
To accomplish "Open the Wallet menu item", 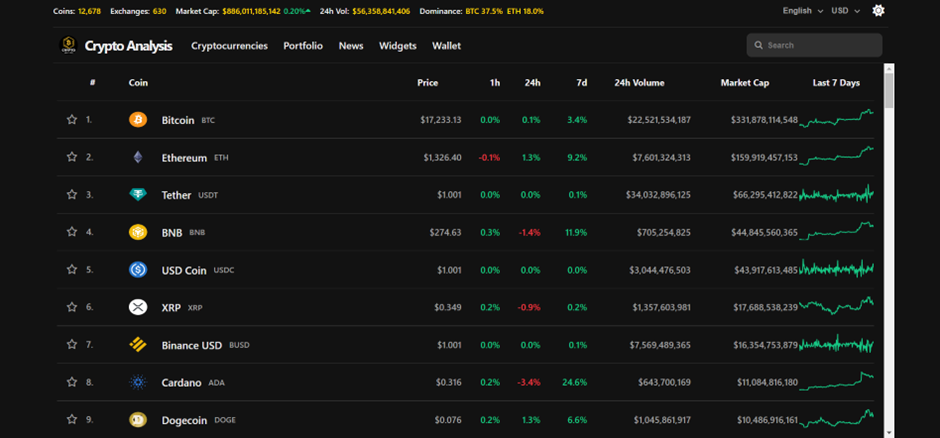I will [447, 46].
